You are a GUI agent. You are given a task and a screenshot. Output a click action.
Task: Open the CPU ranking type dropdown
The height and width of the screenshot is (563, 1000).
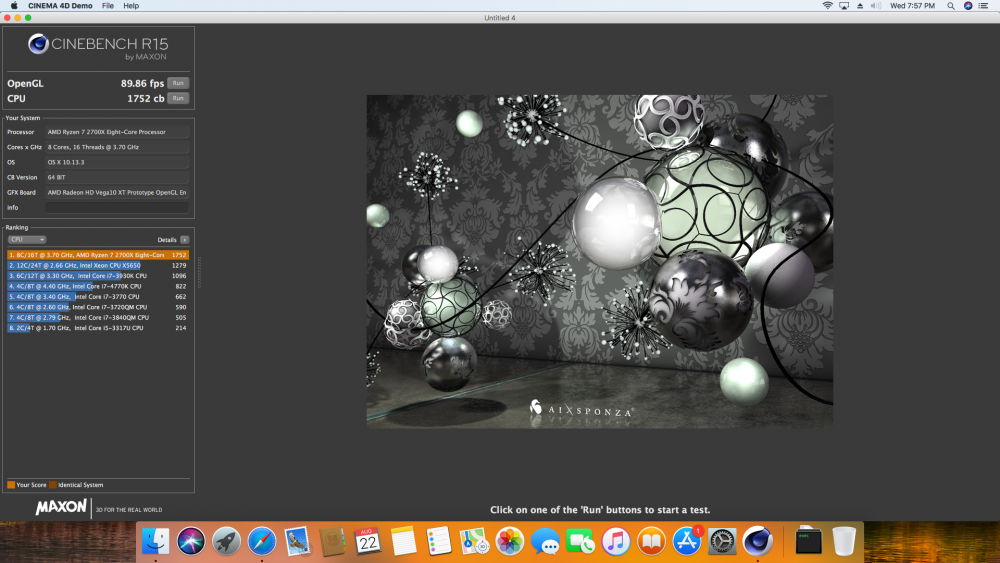point(27,240)
